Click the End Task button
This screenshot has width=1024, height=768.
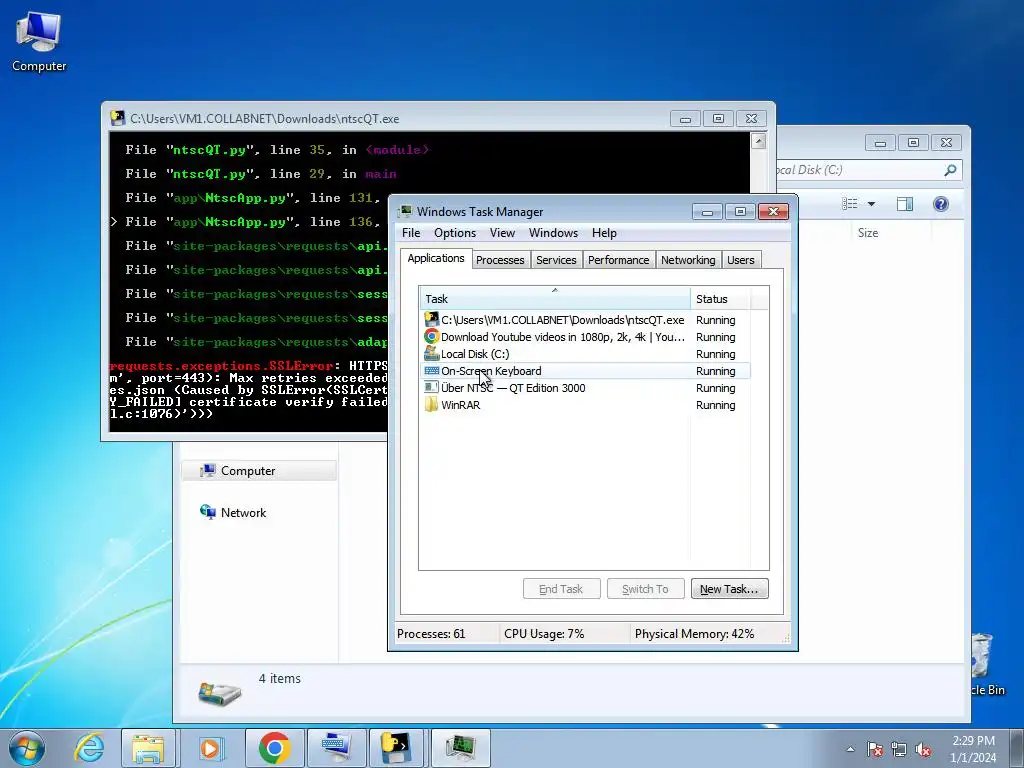click(x=562, y=589)
